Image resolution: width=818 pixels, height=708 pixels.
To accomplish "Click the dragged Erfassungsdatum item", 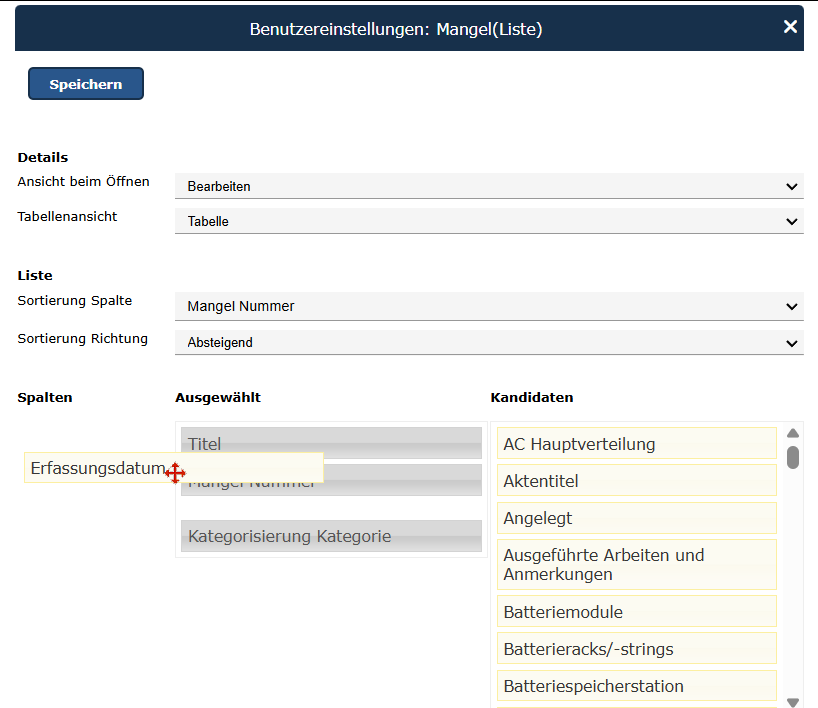I will (97, 468).
